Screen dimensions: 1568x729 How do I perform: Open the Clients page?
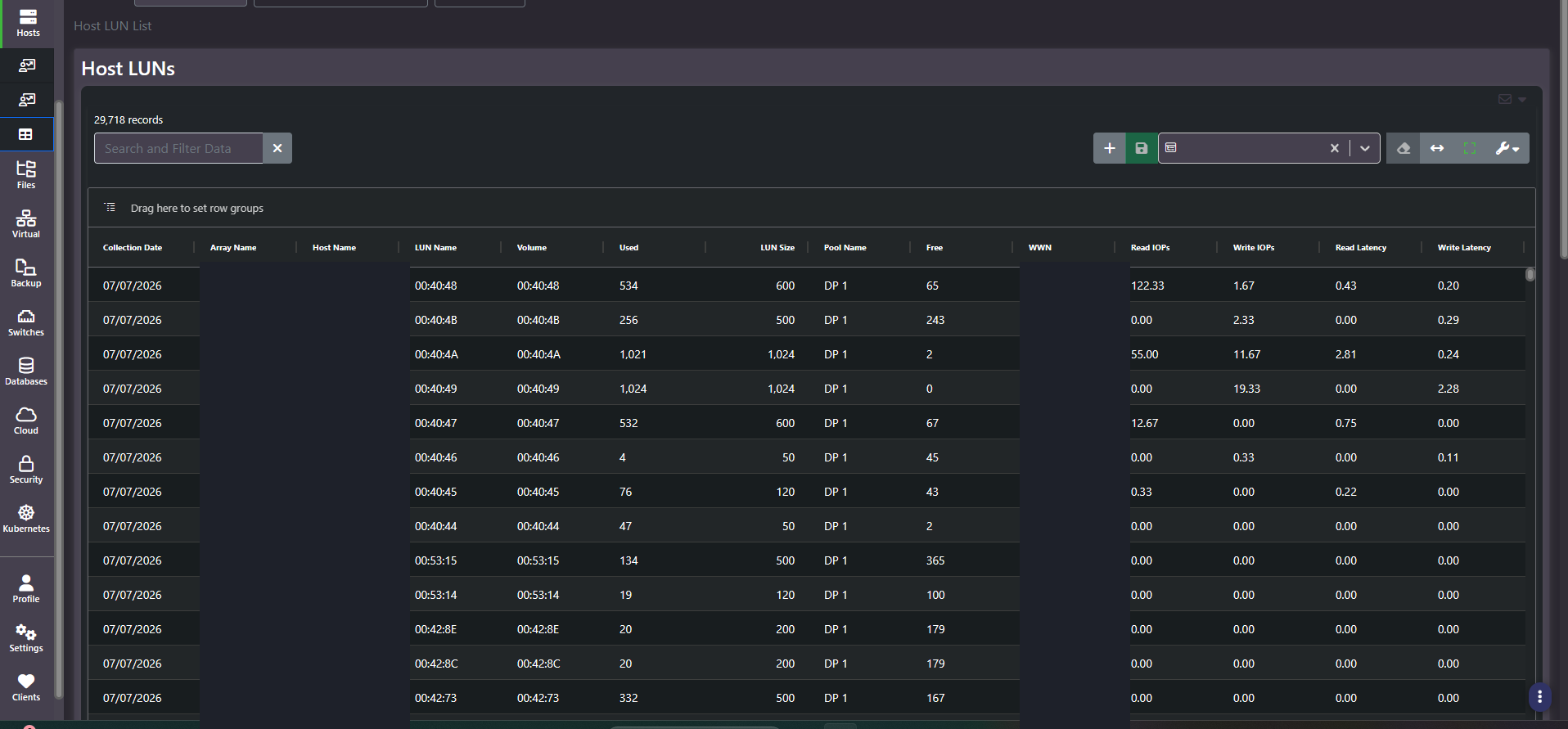pyautogui.click(x=26, y=687)
